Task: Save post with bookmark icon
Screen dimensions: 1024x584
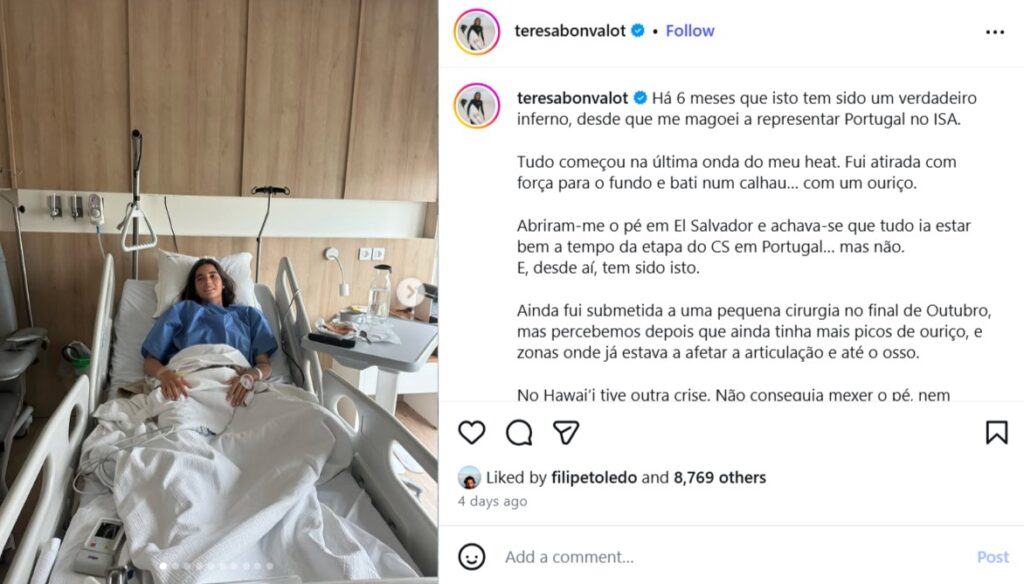Action: (997, 432)
